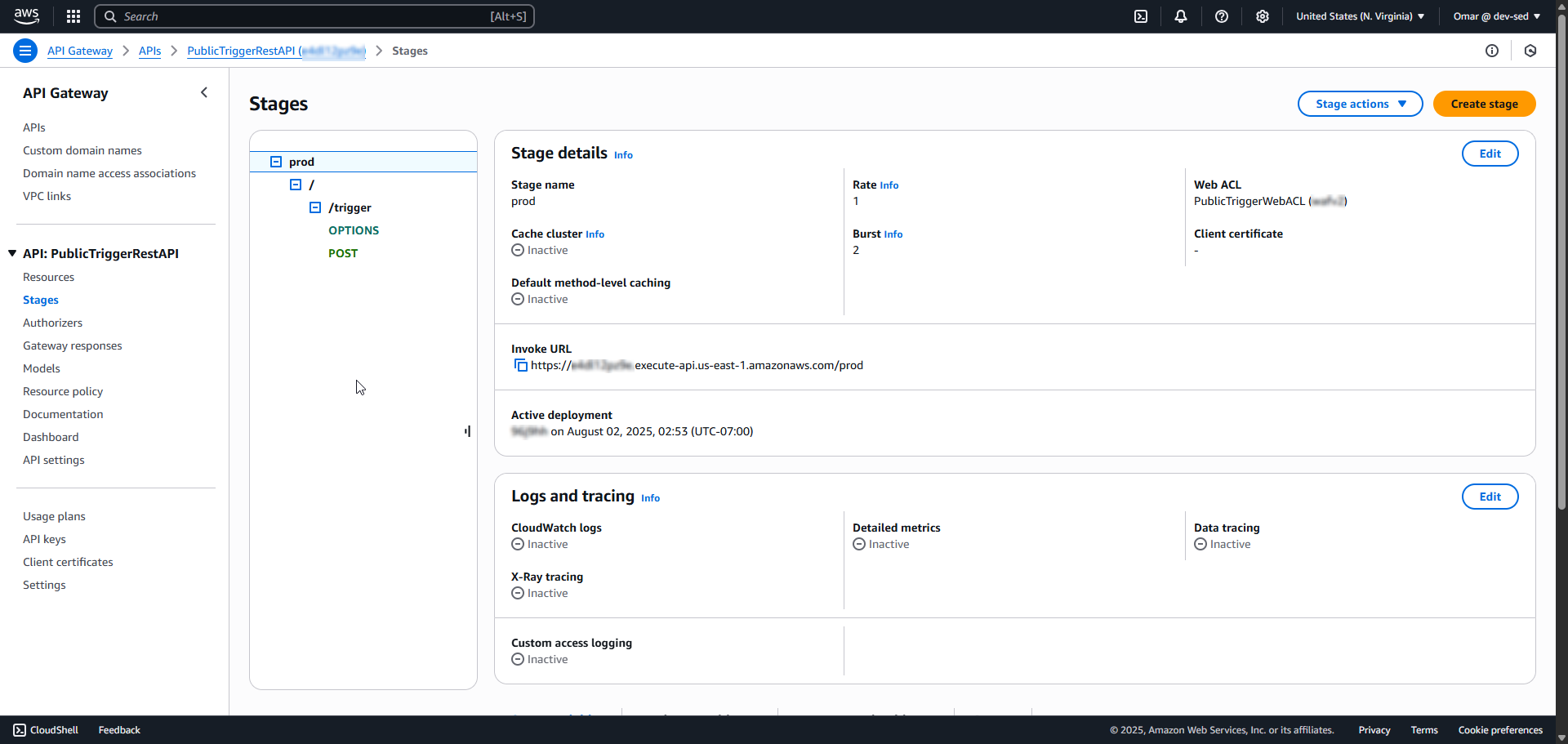This screenshot has width=1568, height=744.
Task: Click the stages panel resize handle
Action: (468, 431)
